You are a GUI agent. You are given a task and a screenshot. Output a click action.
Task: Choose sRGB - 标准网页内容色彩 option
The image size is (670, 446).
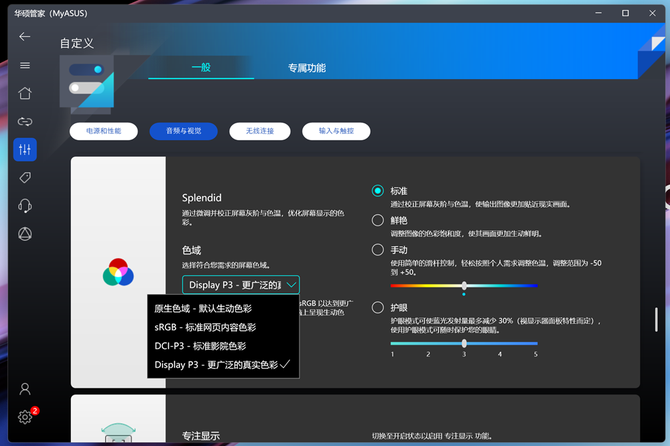tap(223, 327)
